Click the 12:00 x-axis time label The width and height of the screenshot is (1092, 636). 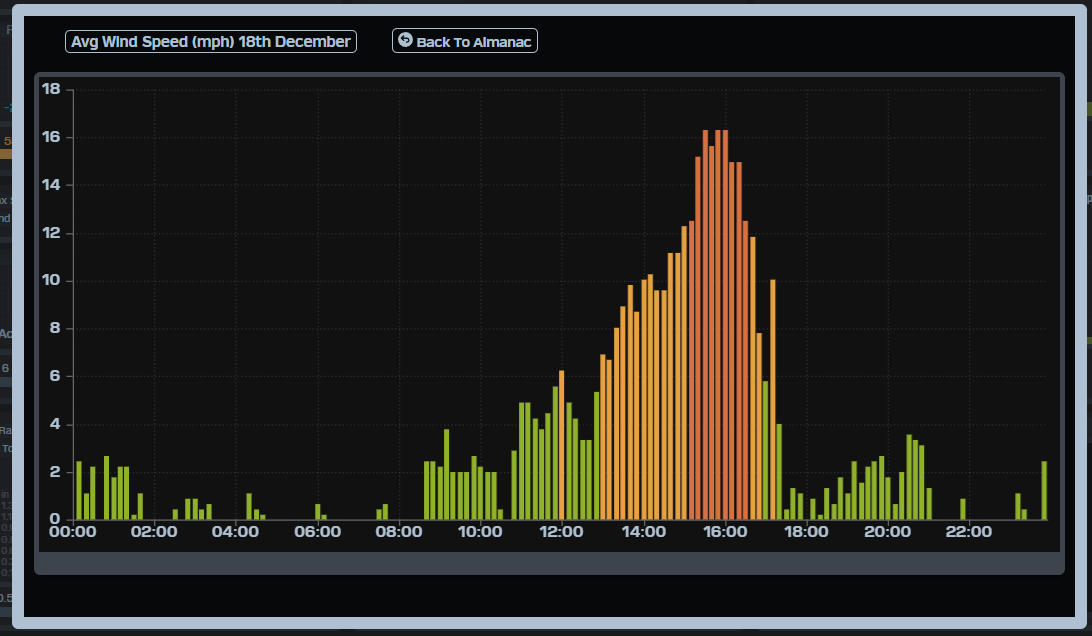(x=562, y=532)
